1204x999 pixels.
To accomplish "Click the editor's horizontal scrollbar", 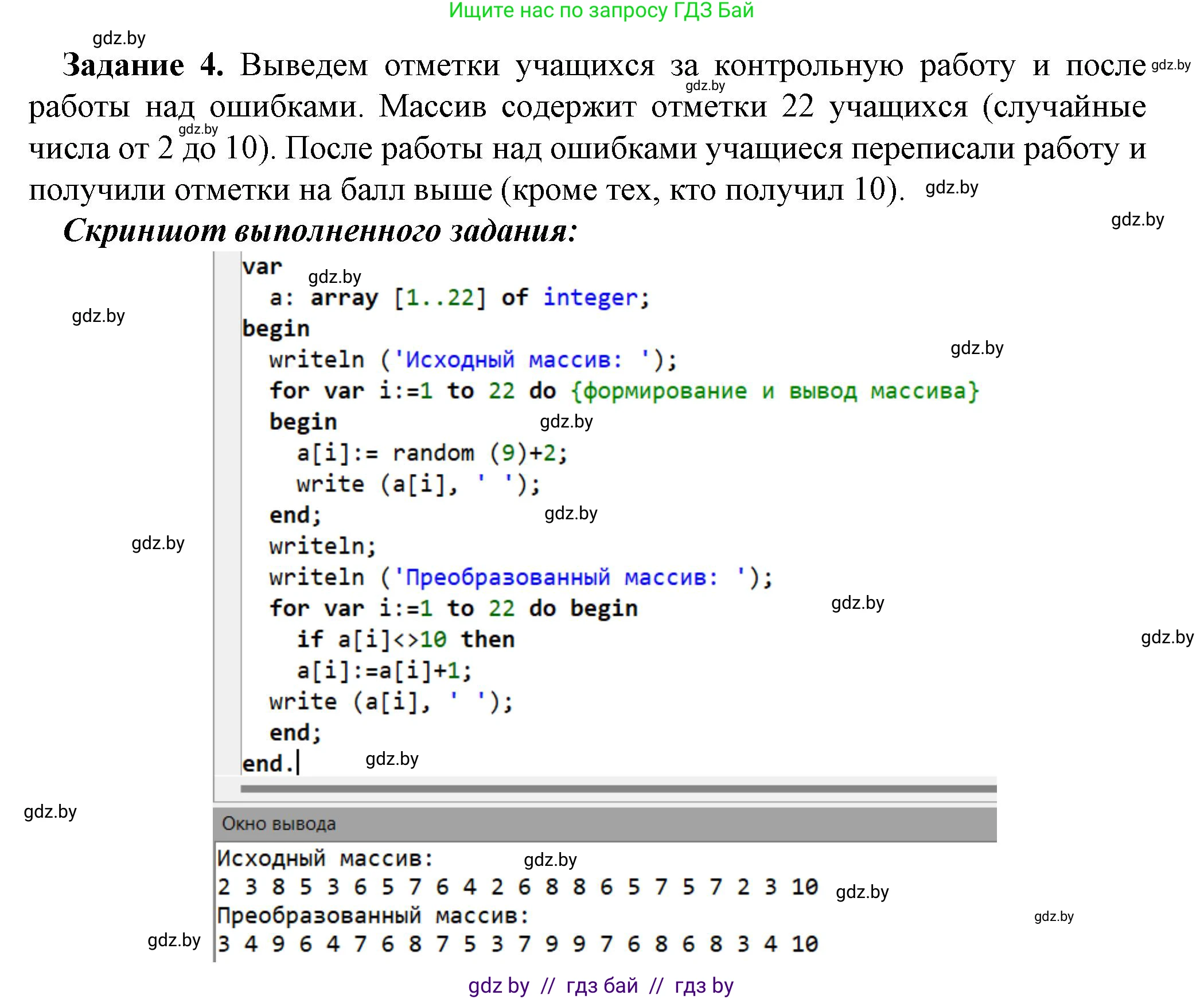I will [618, 788].
